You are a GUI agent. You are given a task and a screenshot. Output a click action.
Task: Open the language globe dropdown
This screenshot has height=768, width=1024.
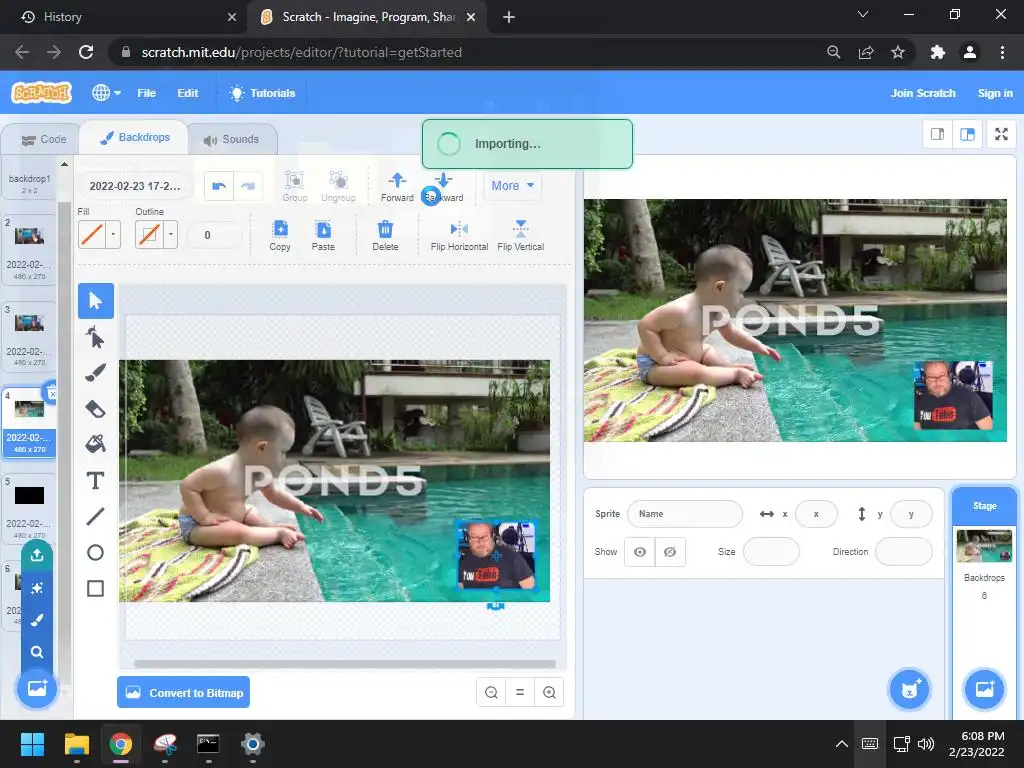point(106,93)
